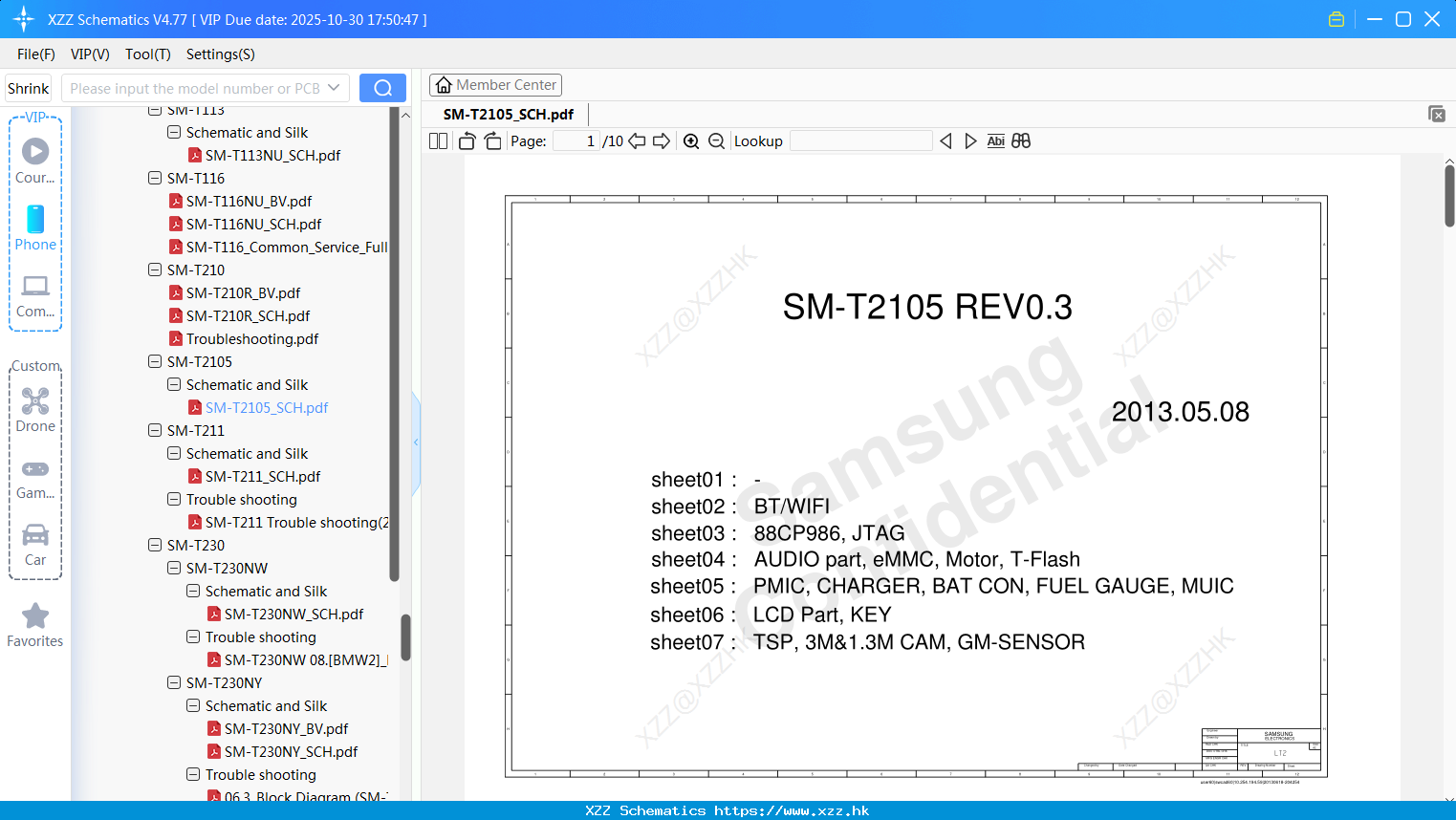Collapse the SM-T230NW tree node
Viewport: 1456px width, 820px height.
(174, 568)
